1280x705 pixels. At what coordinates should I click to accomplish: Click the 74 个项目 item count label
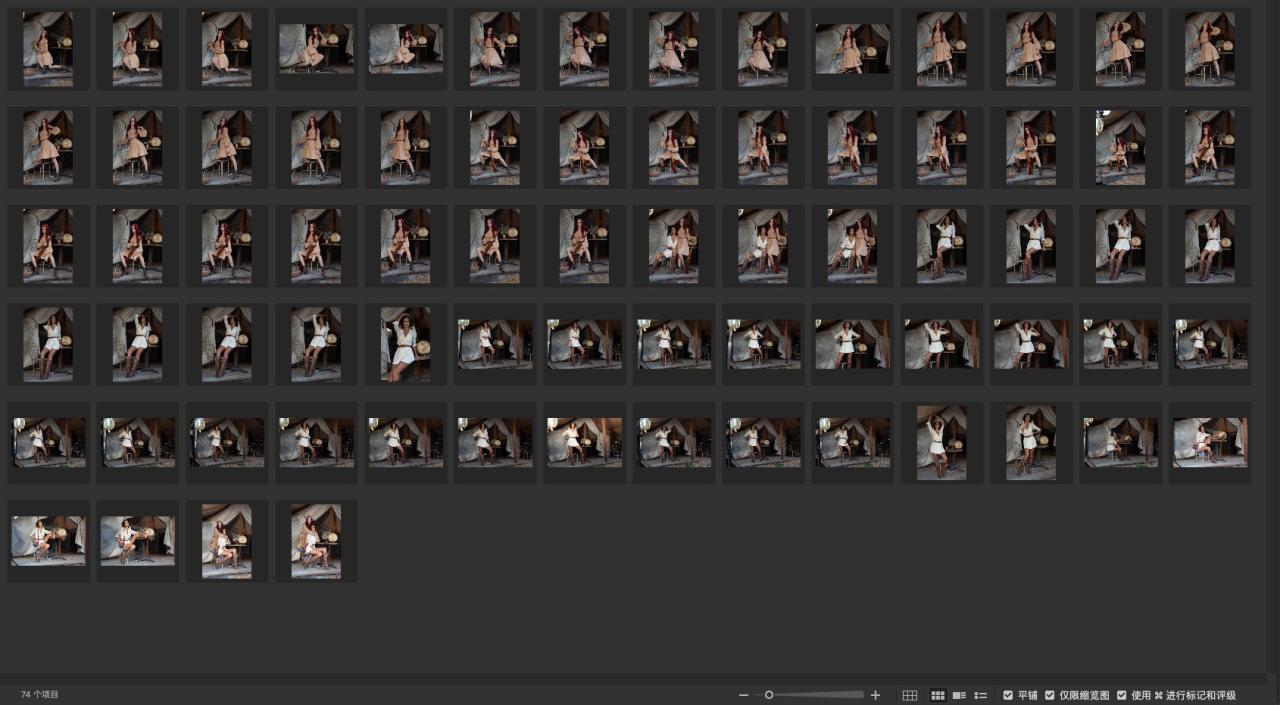point(40,694)
